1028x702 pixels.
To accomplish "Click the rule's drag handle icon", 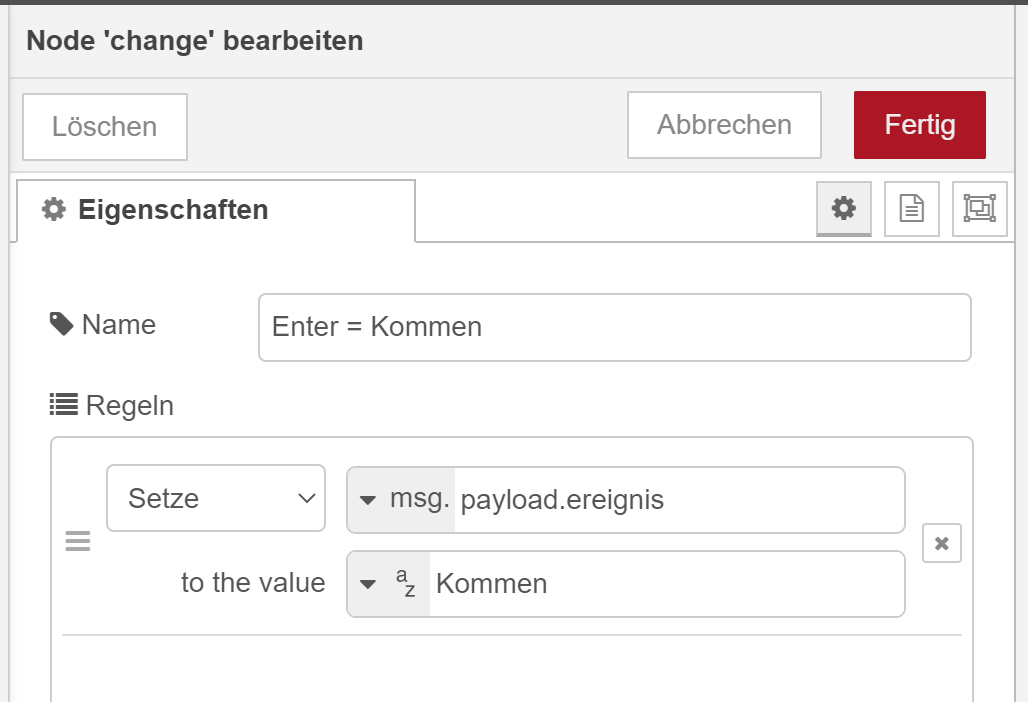I will [x=78, y=542].
